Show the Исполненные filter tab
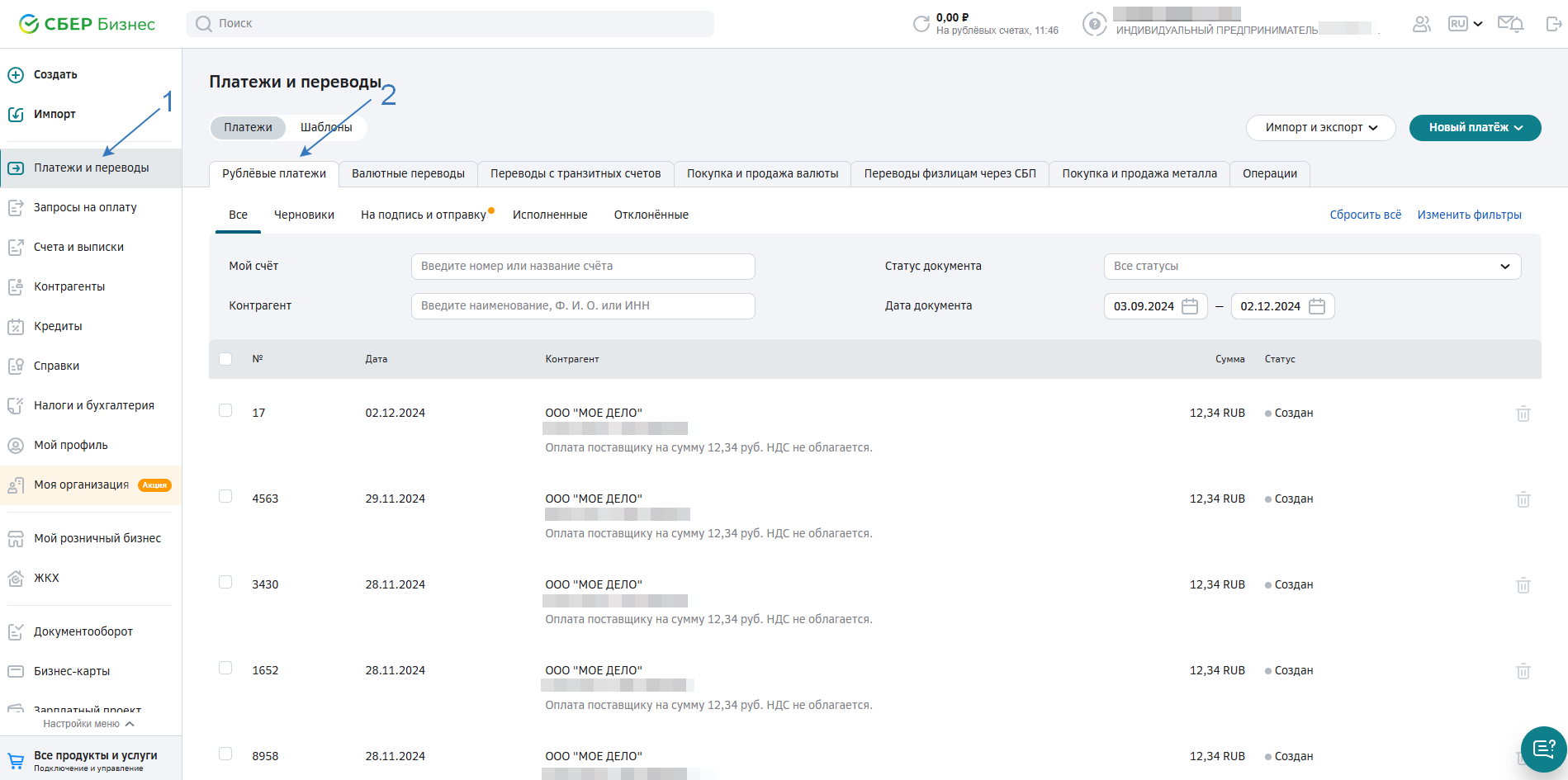The image size is (1568, 780). [550, 215]
